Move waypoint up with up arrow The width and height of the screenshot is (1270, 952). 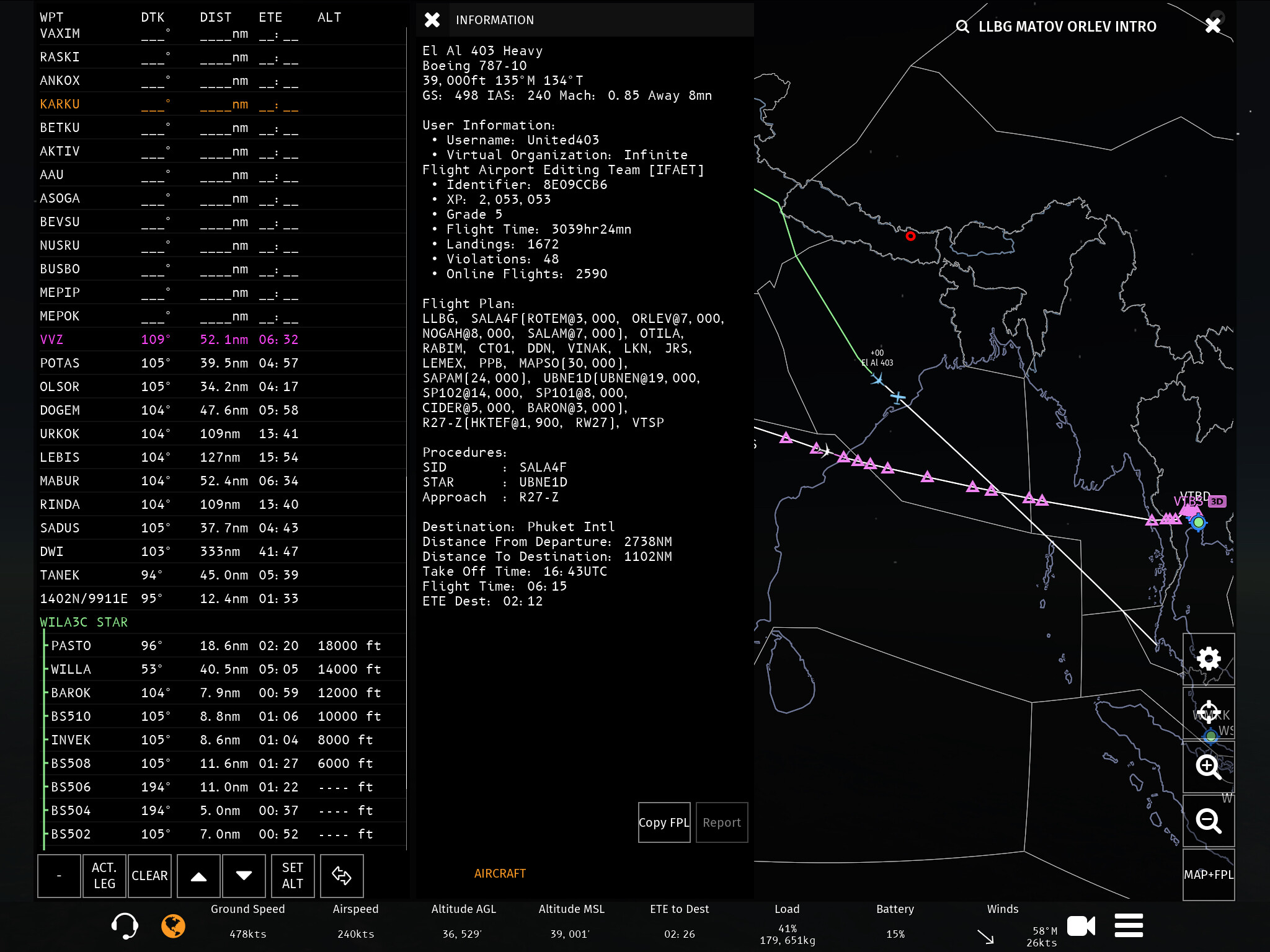tap(198, 875)
